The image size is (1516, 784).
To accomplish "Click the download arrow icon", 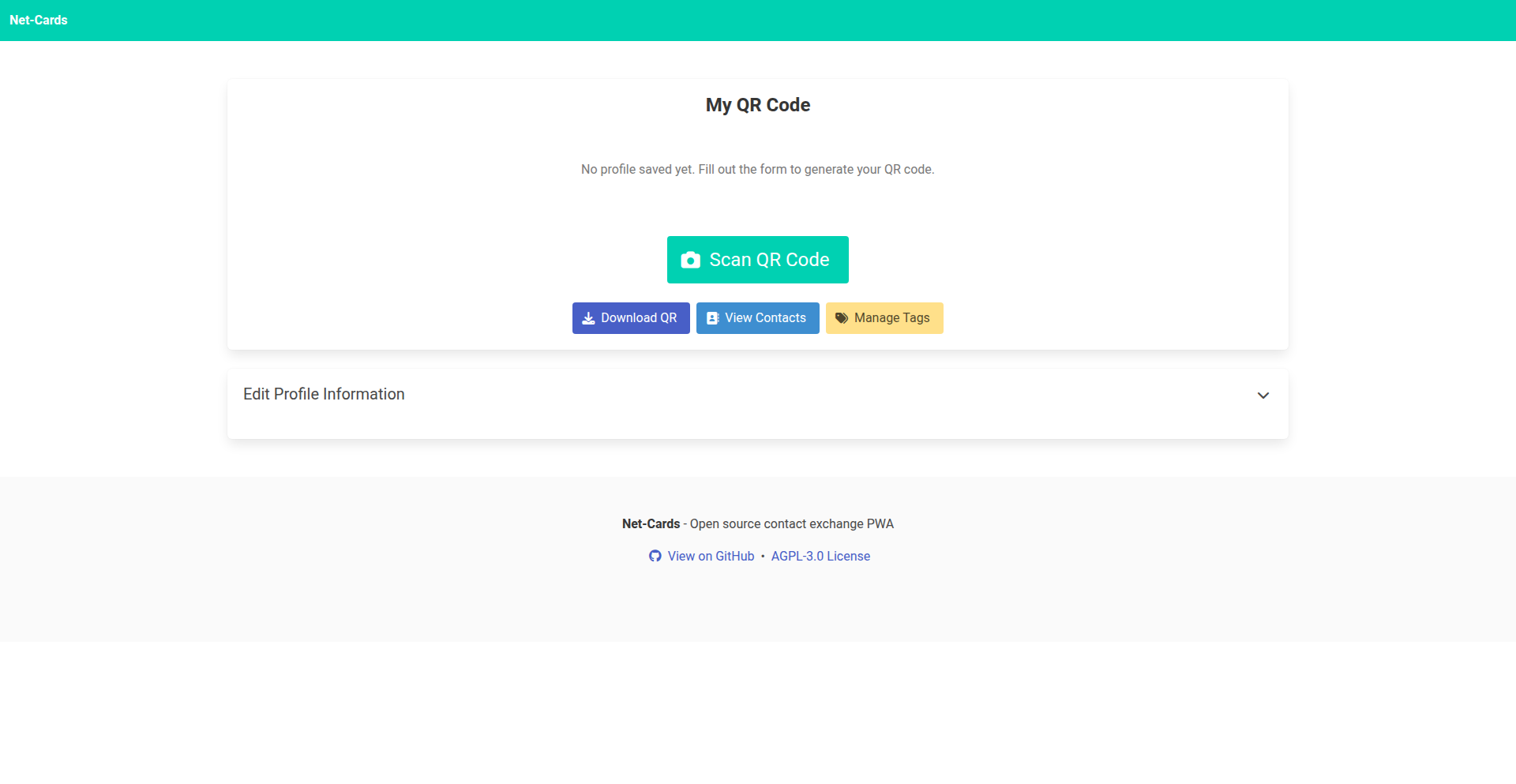I will [588, 318].
